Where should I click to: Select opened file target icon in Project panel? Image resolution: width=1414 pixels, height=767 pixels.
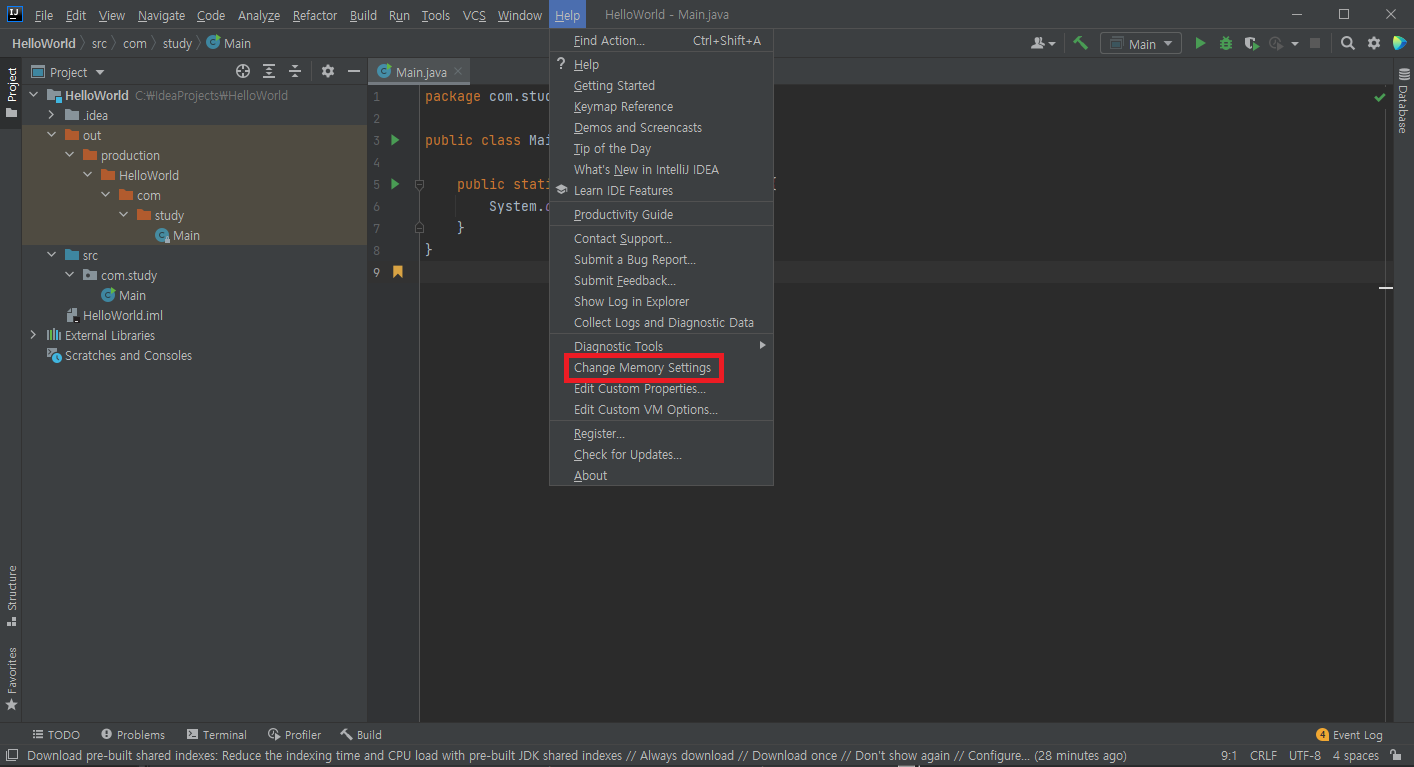(x=243, y=71)
